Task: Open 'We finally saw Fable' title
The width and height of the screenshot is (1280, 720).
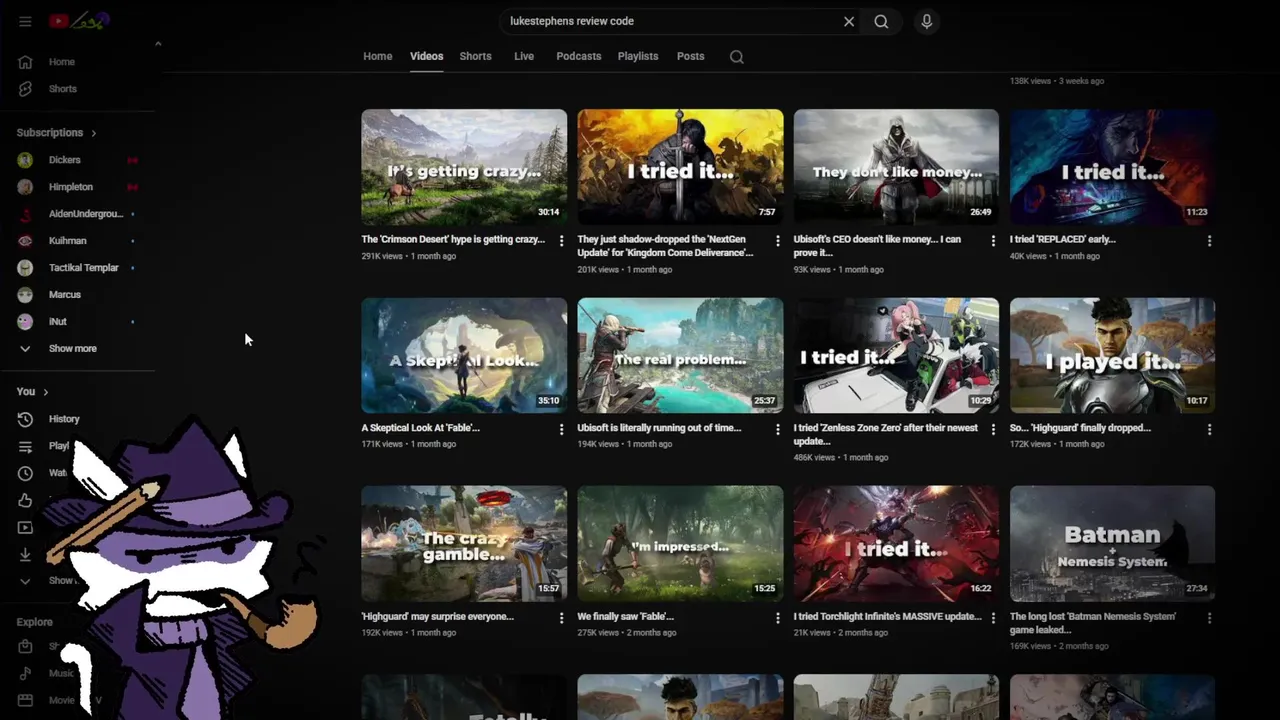Action: tap(625, 617)
